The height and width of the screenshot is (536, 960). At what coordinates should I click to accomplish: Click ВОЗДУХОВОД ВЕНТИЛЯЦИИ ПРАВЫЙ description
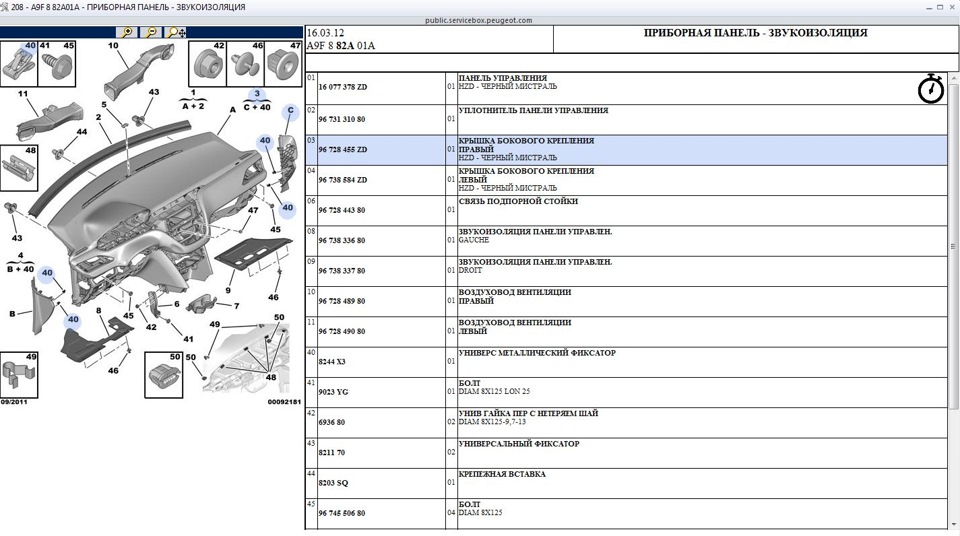click(x=515, y=296)
